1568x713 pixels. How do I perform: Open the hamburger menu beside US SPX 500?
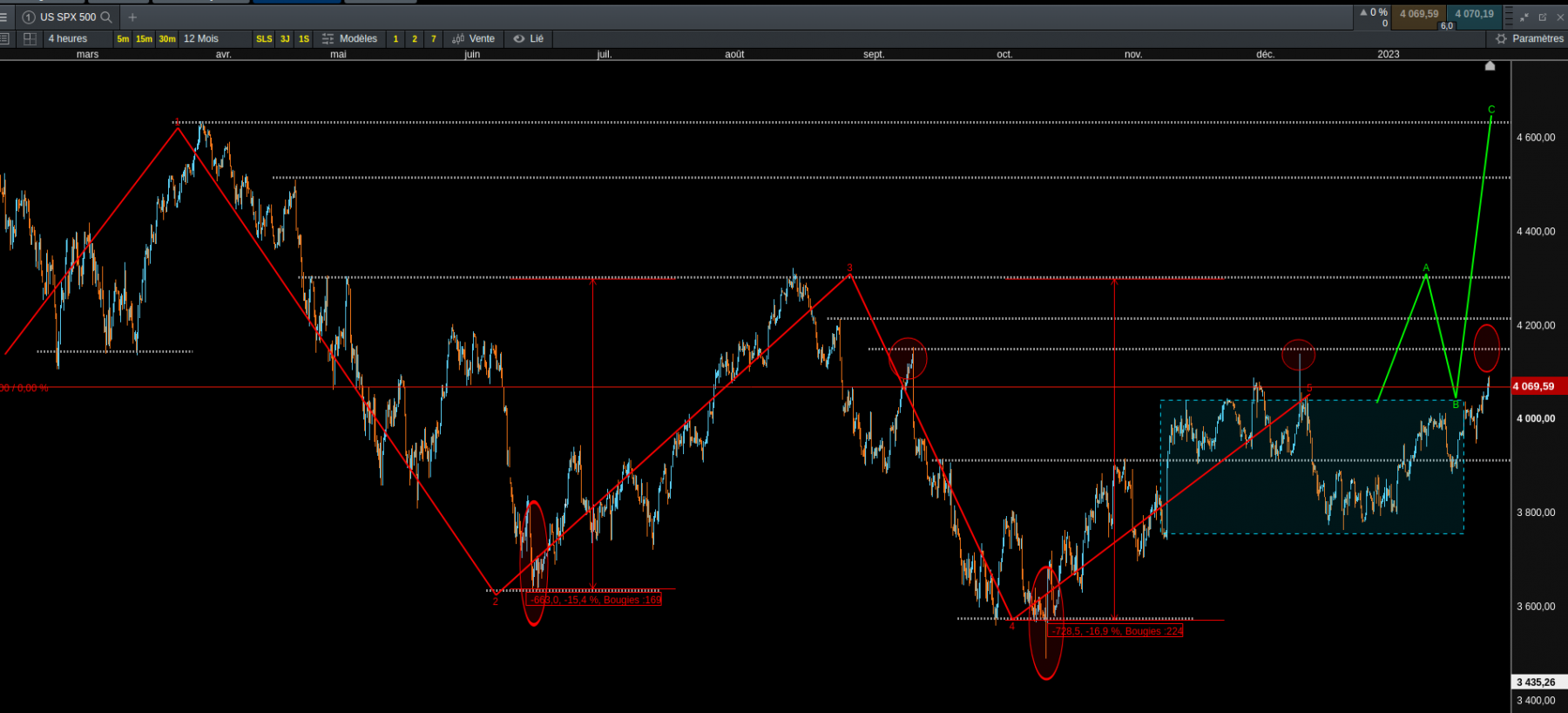point(3,17)
